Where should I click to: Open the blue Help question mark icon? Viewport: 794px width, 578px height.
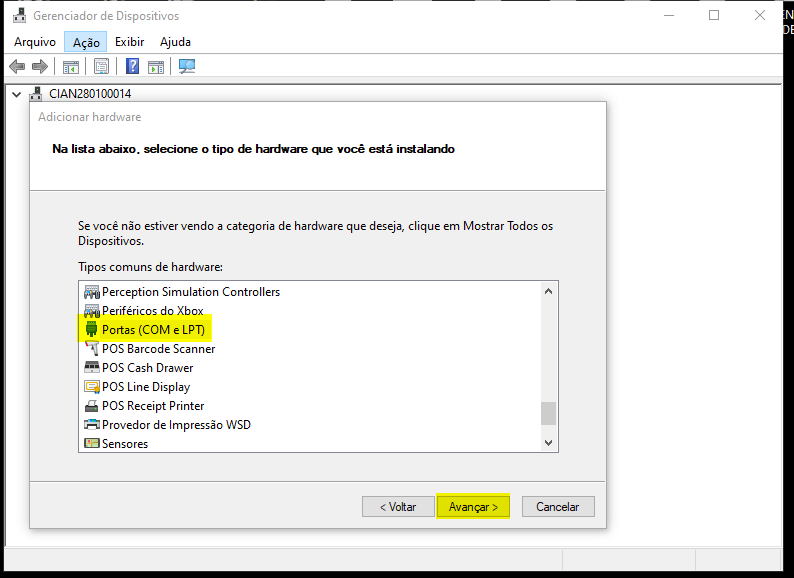click(x=132, y=66)
